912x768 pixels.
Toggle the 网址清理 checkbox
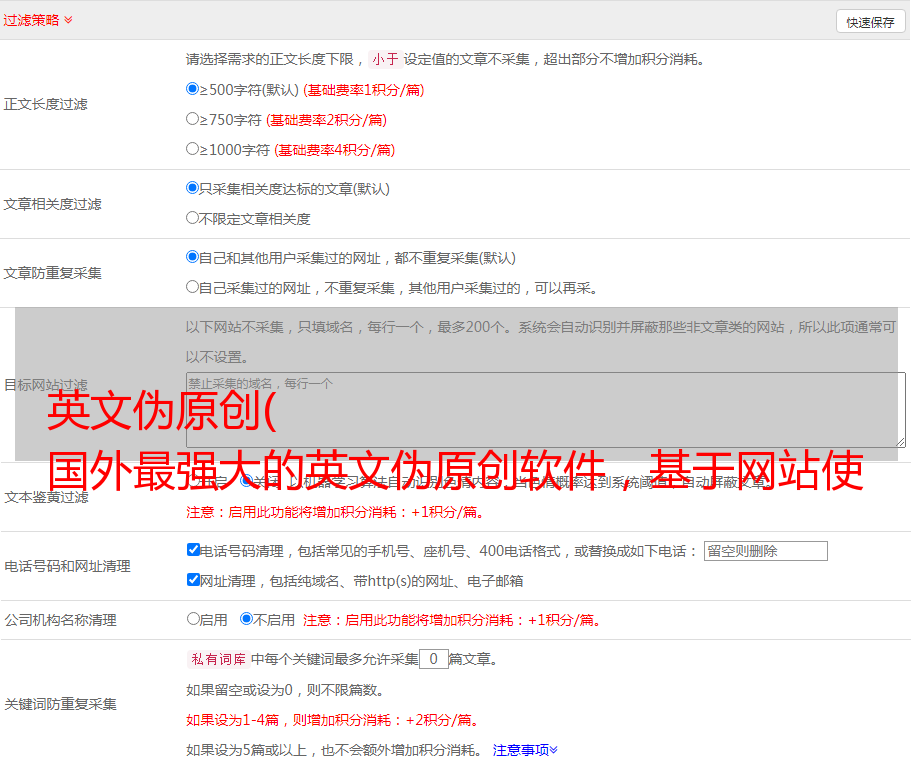pyautogui.click(x=193, y=579)
